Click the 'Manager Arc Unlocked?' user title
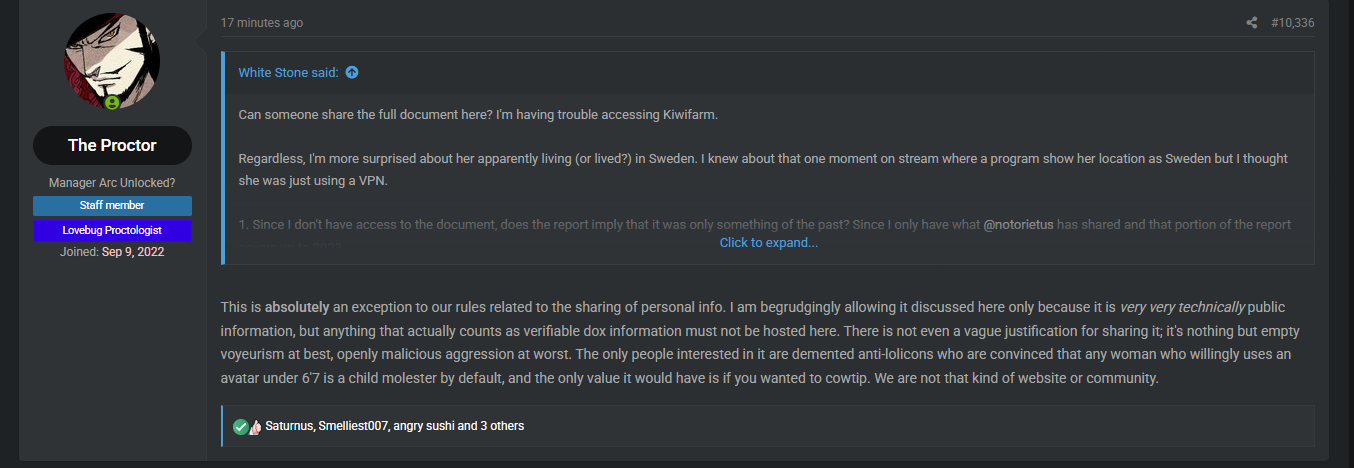 pos(112,183)
